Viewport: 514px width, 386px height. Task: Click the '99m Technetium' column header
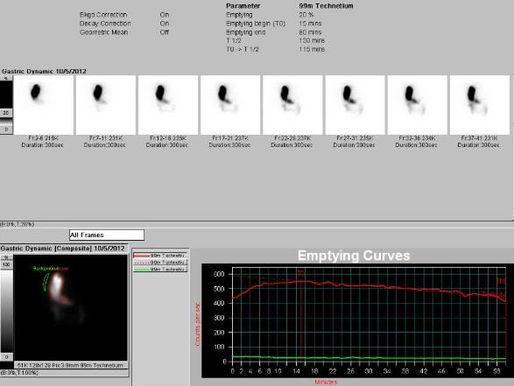click(x=326, y=6)
